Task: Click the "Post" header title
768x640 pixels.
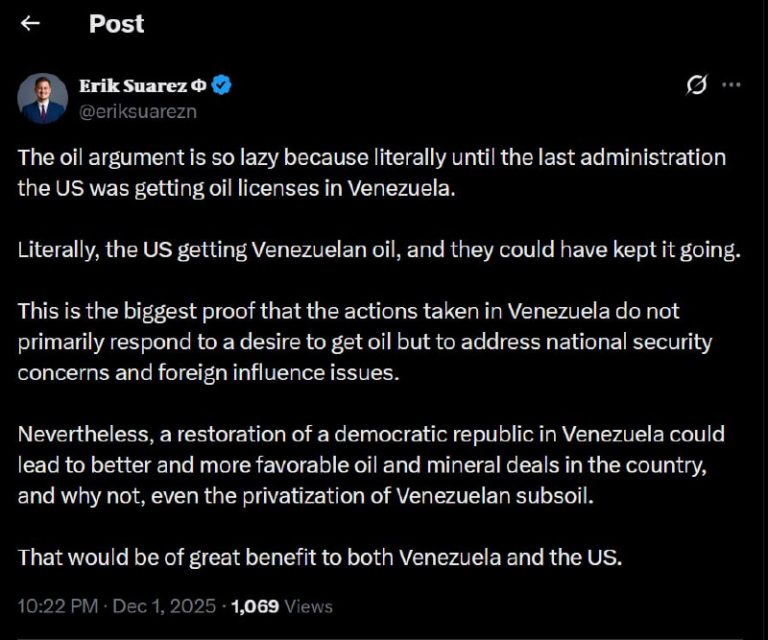Action: click(116, 23)
